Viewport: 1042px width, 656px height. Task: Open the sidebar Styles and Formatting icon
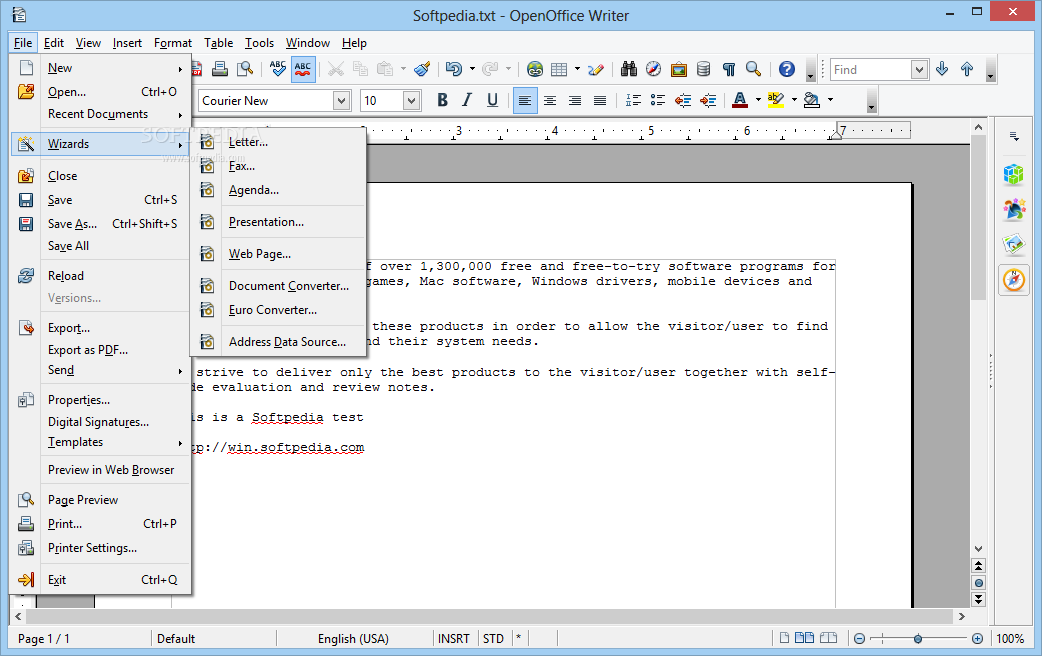pos(1013,210)
